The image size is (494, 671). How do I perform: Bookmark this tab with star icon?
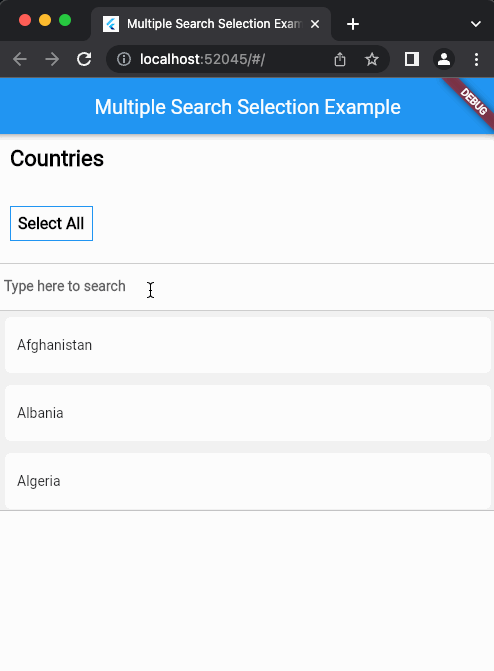pyautogui.click(x=372, y=59)
